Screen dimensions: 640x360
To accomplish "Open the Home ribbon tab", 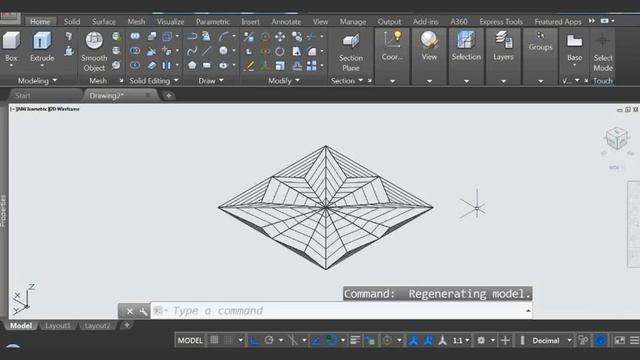I will [40, 22].
